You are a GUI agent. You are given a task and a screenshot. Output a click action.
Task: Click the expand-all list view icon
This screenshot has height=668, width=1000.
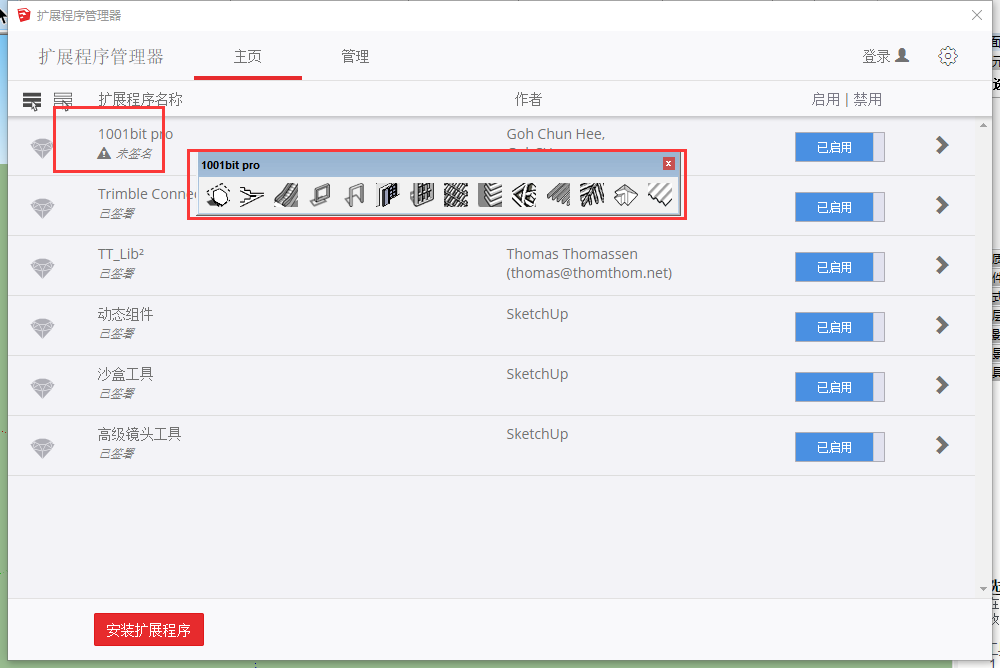(x=32, y=100)
